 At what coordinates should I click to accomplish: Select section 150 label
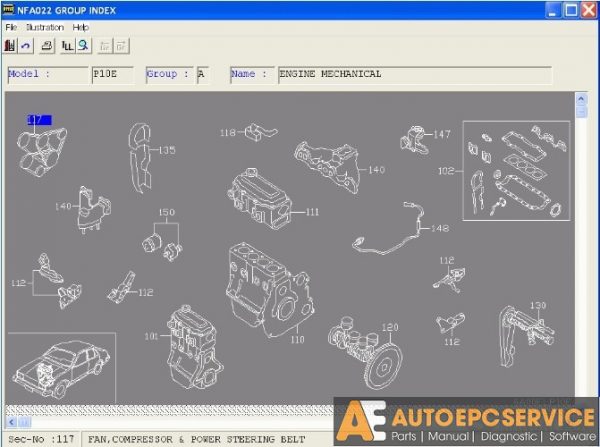coord(166,212)
